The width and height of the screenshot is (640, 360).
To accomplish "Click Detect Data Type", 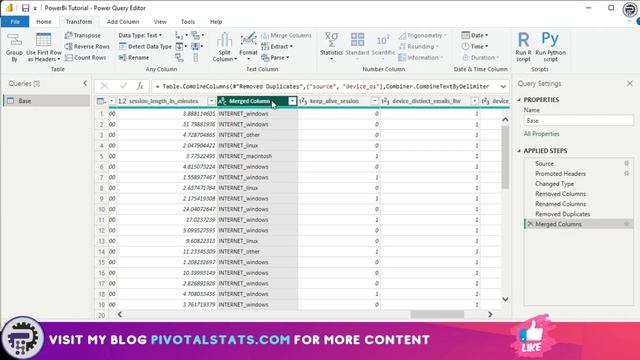I will (145, 47).
